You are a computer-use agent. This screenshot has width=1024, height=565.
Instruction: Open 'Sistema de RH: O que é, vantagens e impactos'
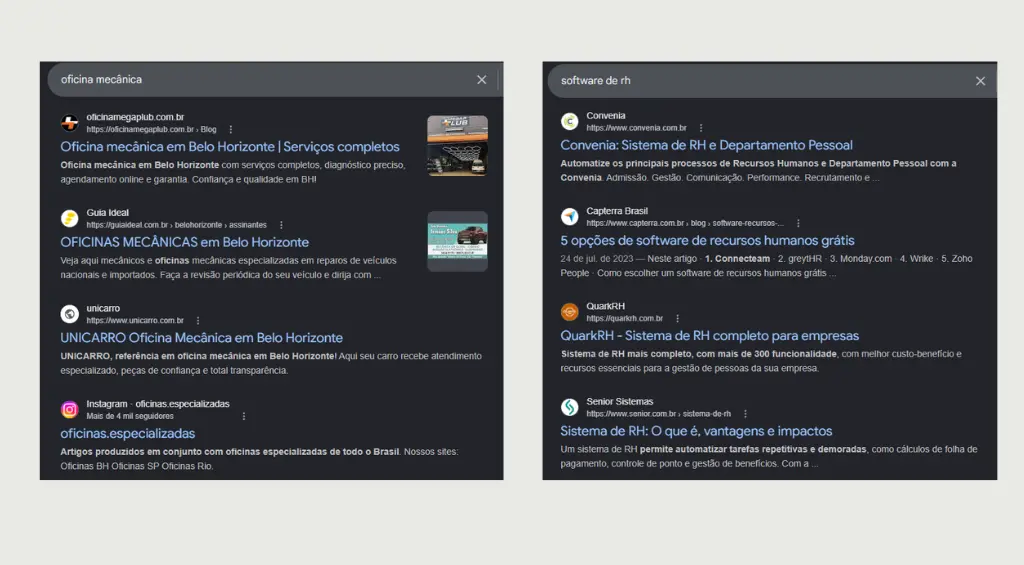[x=696, y=431]
